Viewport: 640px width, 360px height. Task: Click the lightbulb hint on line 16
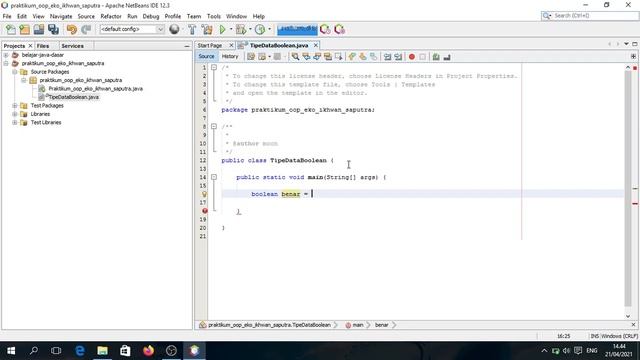[204, 194]
